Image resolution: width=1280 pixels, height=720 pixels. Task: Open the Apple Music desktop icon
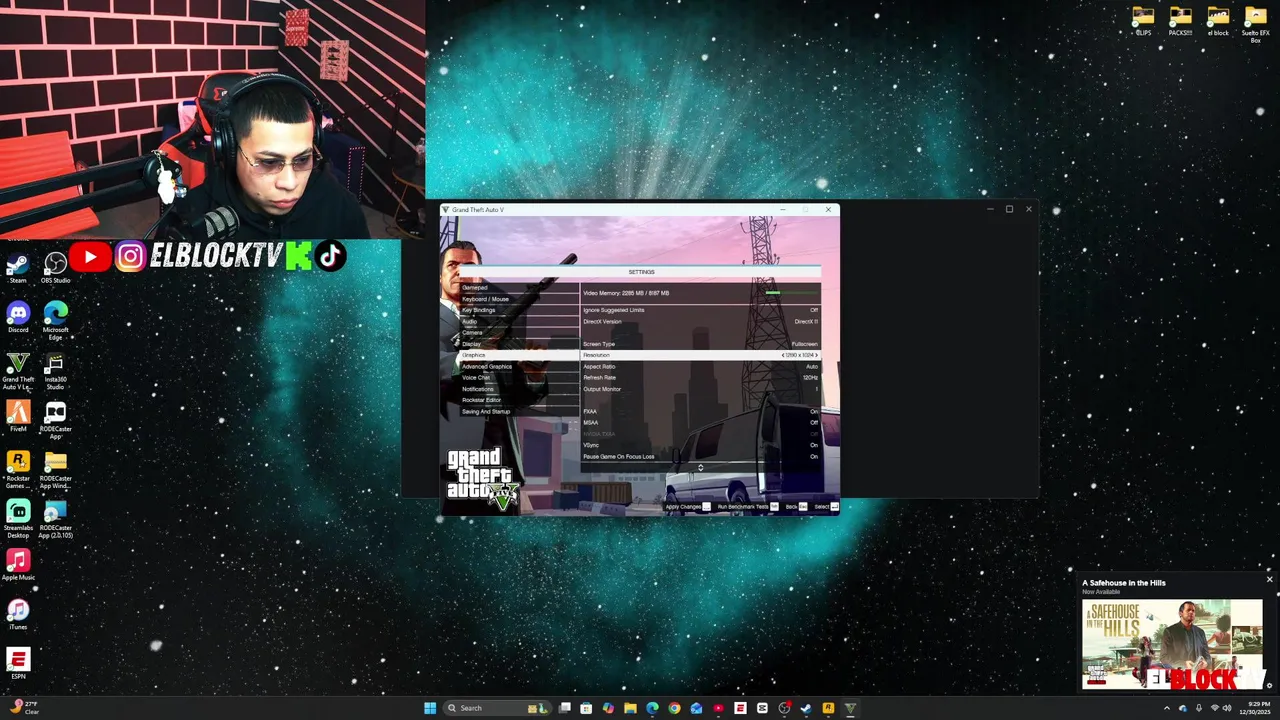click(18, 565)
